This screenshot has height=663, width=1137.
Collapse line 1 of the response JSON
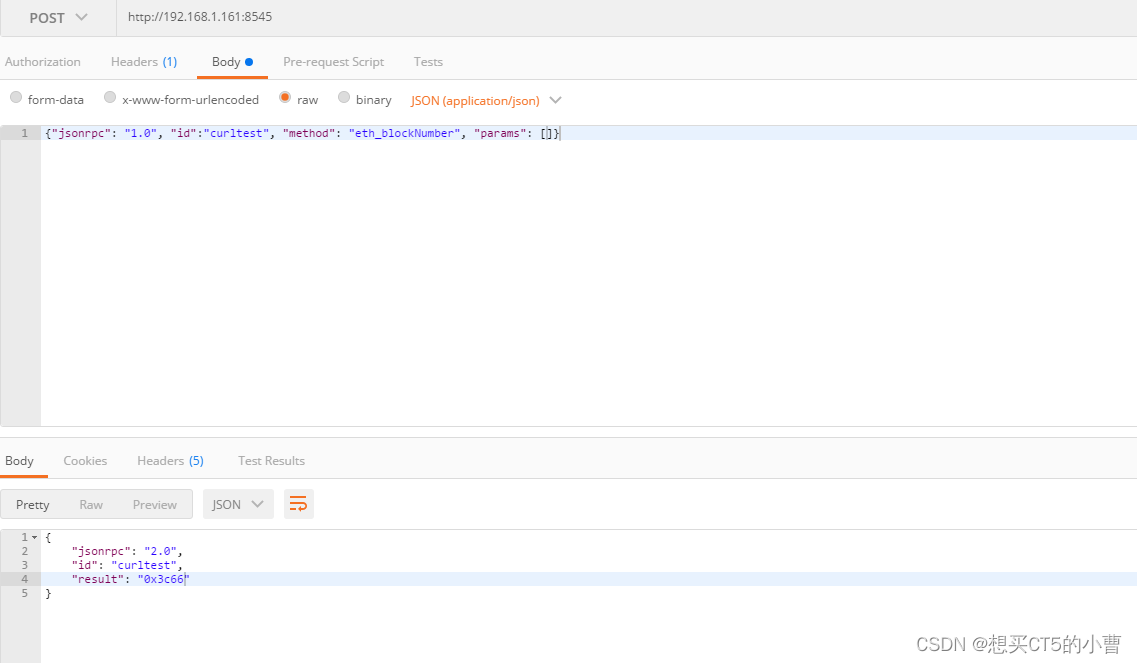33,537
